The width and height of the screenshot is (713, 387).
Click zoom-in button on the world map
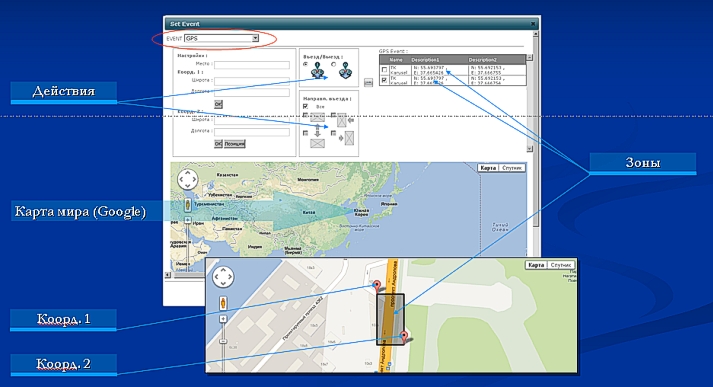[187, 220]
